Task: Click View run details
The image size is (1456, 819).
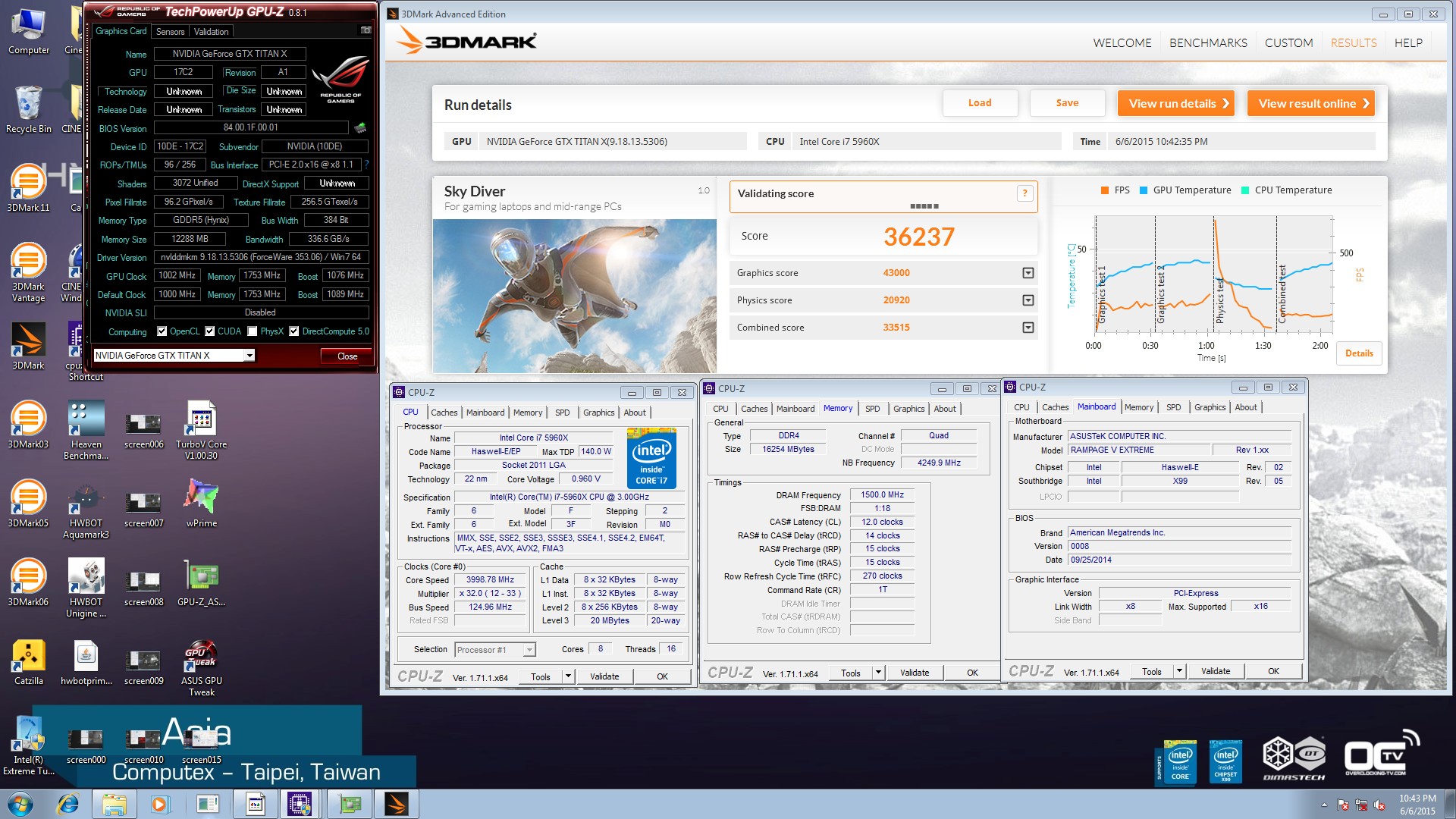Action: 1175,103
